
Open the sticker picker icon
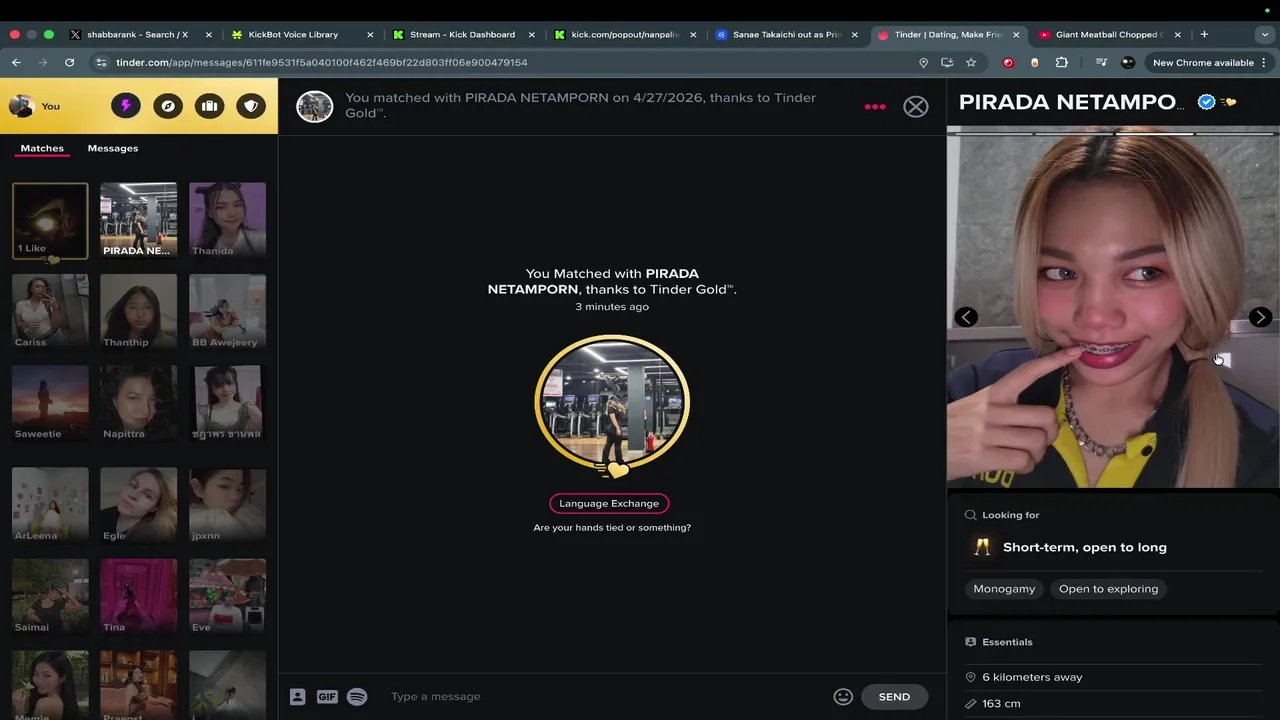click(297, 697)
